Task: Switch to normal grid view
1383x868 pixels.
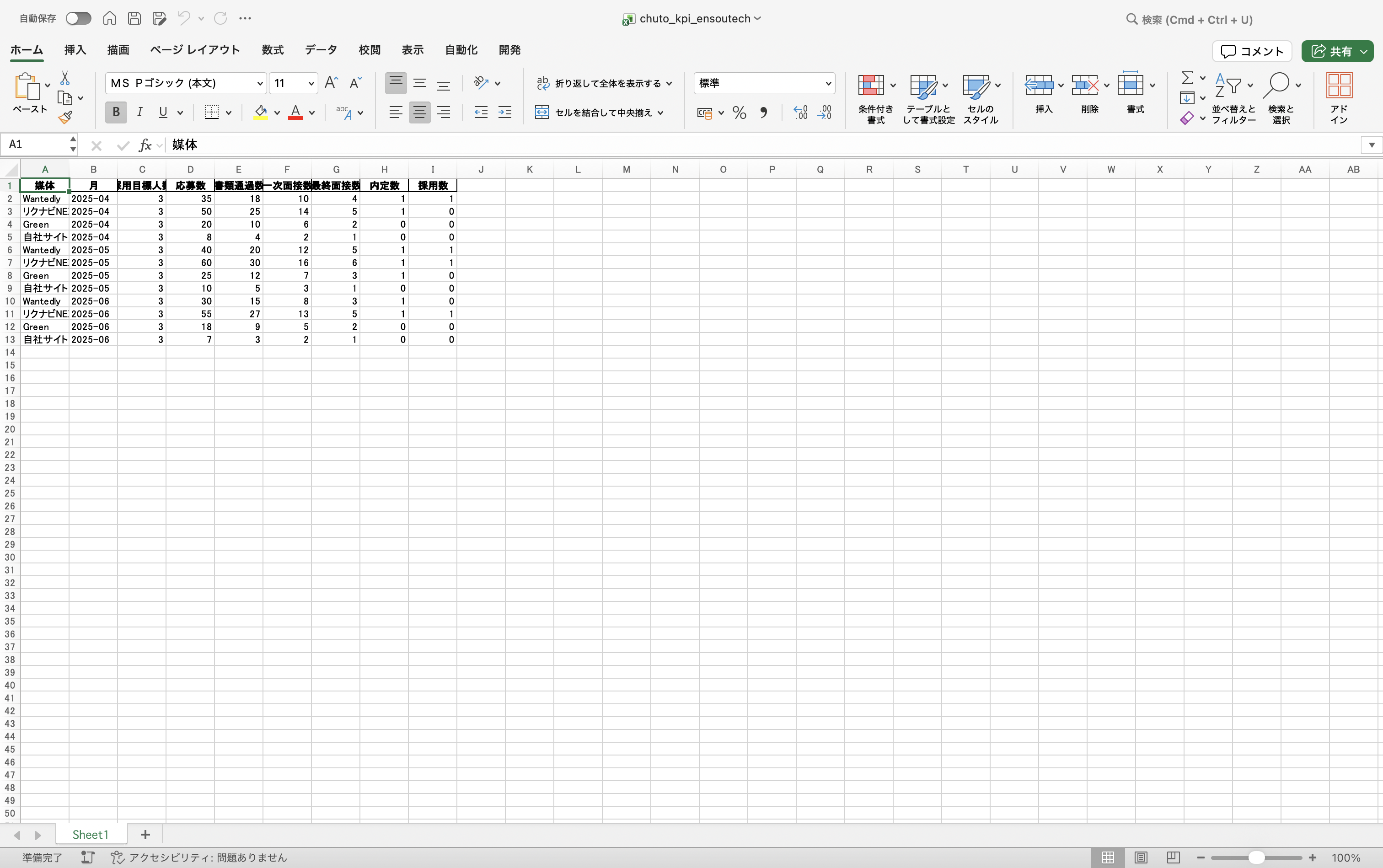Action: click(x=1108, y=857)
